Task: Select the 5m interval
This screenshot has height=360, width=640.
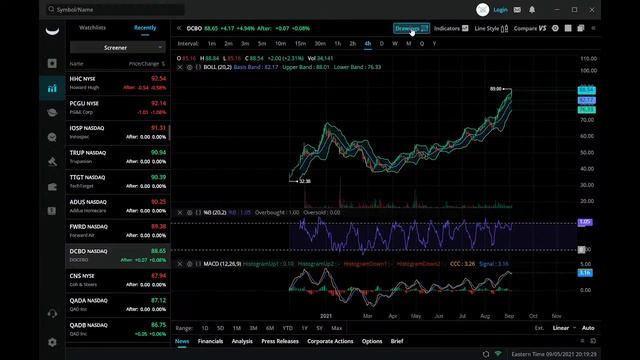Action: [x=262, y=43]
